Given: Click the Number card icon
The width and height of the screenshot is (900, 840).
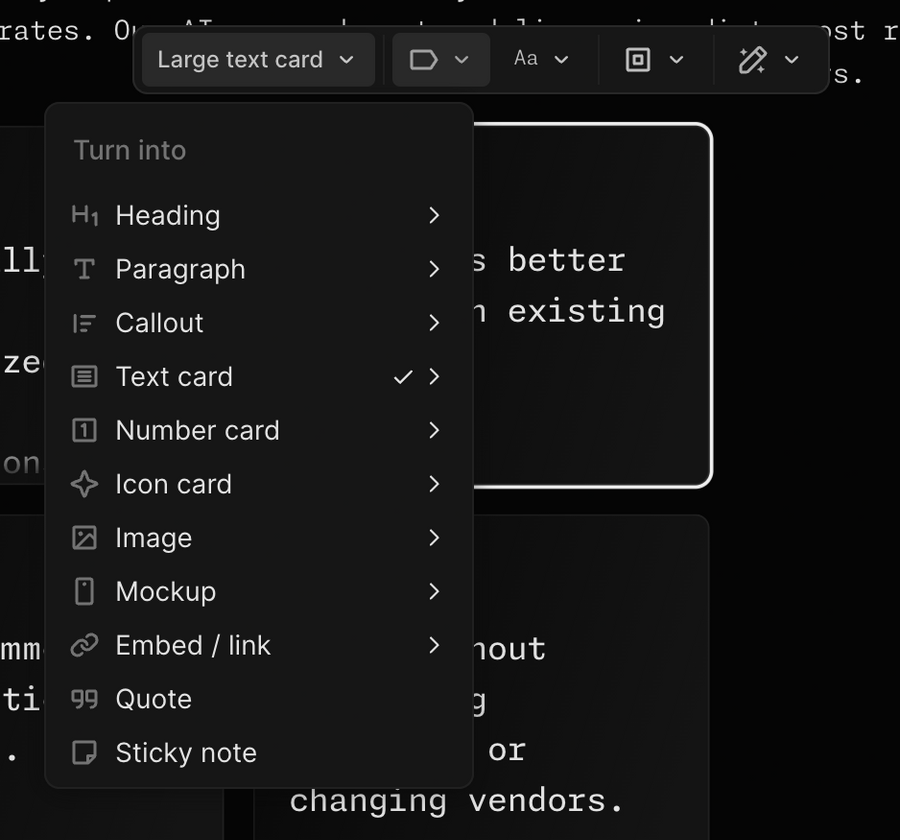Looking at the screenshot, I should tap(87, 430).
